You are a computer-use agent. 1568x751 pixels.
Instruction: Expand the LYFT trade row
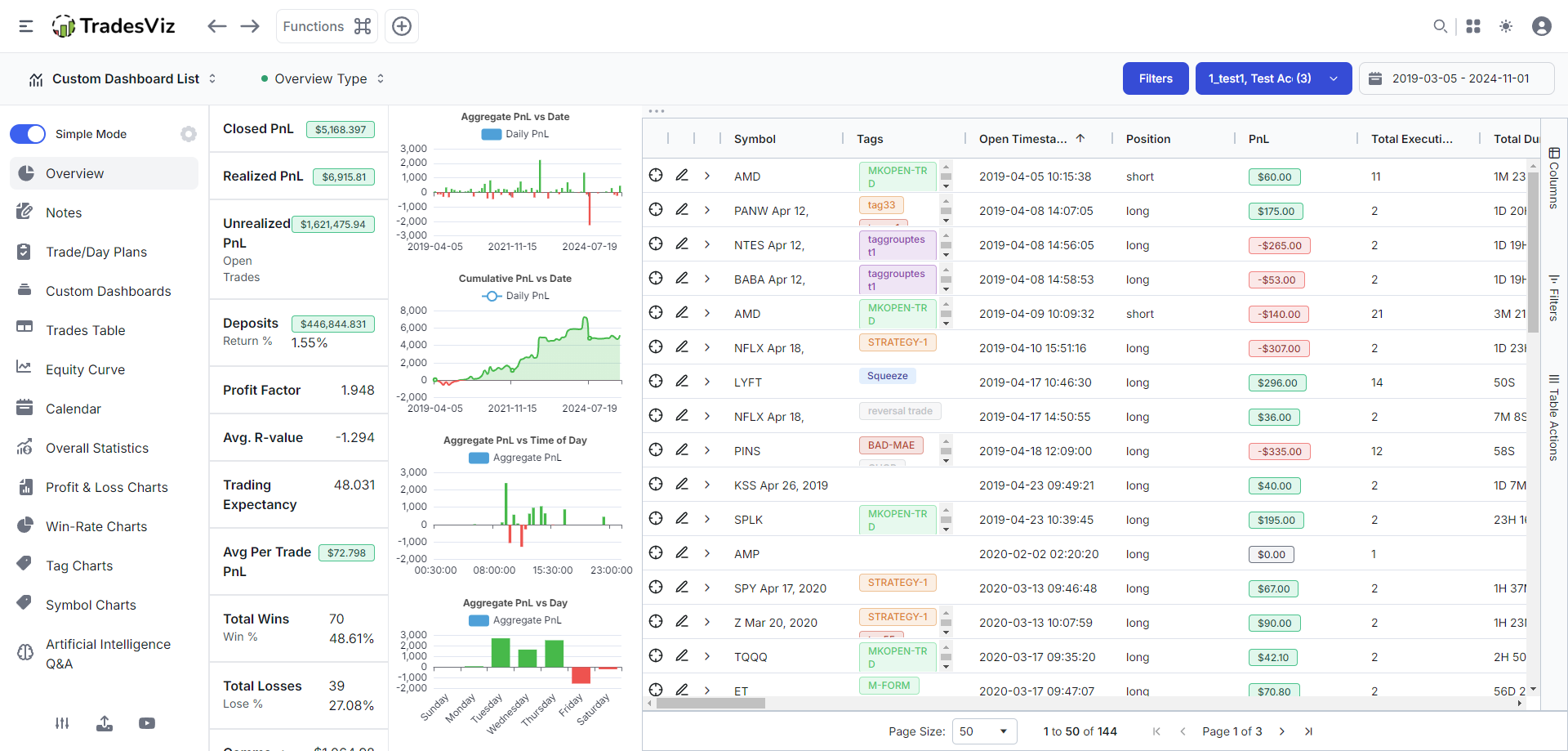click(707, 382)
